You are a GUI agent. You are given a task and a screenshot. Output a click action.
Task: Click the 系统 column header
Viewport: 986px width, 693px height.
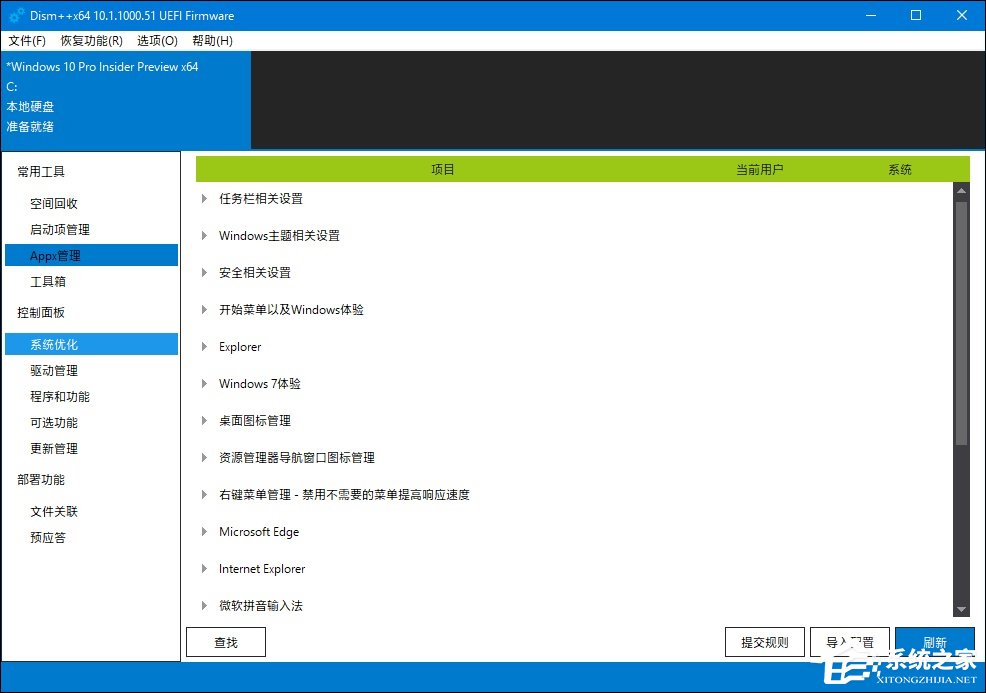tap(900, 169)
